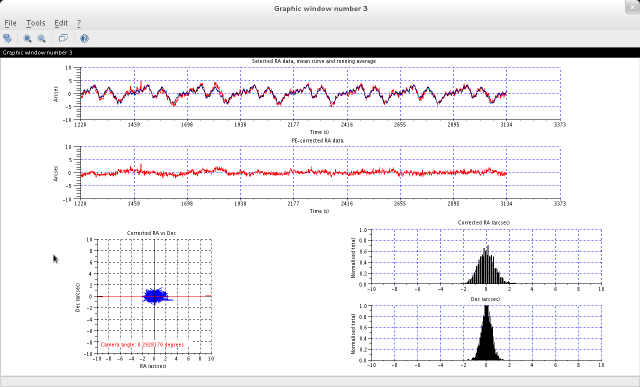The height and width of the screenshot is (387, 640).
Task: Click the top plot title about running average
Action: pyautogui.click(x=313, y=61)
